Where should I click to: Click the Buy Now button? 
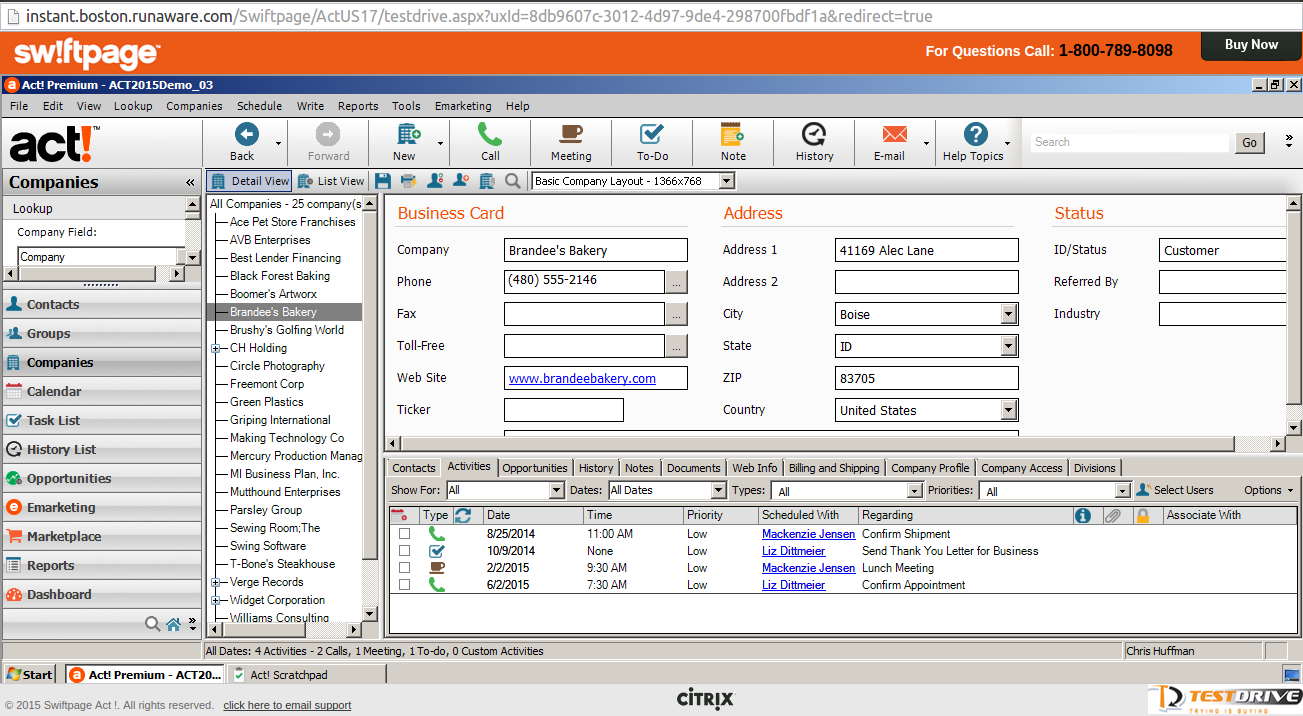click(1251, 45)
